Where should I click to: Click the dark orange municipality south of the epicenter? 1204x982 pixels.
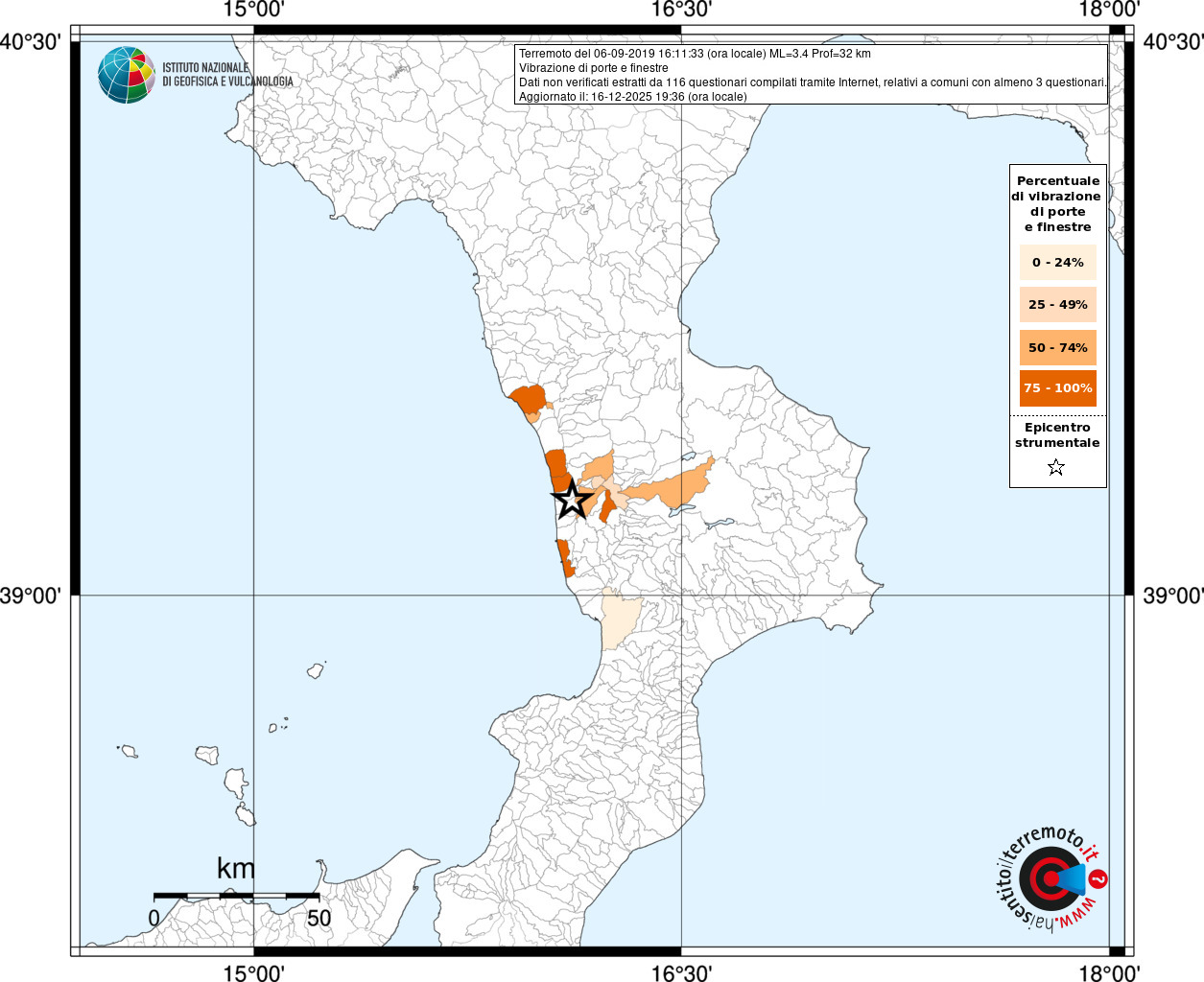pyautogui.click(x=564, y=558)
